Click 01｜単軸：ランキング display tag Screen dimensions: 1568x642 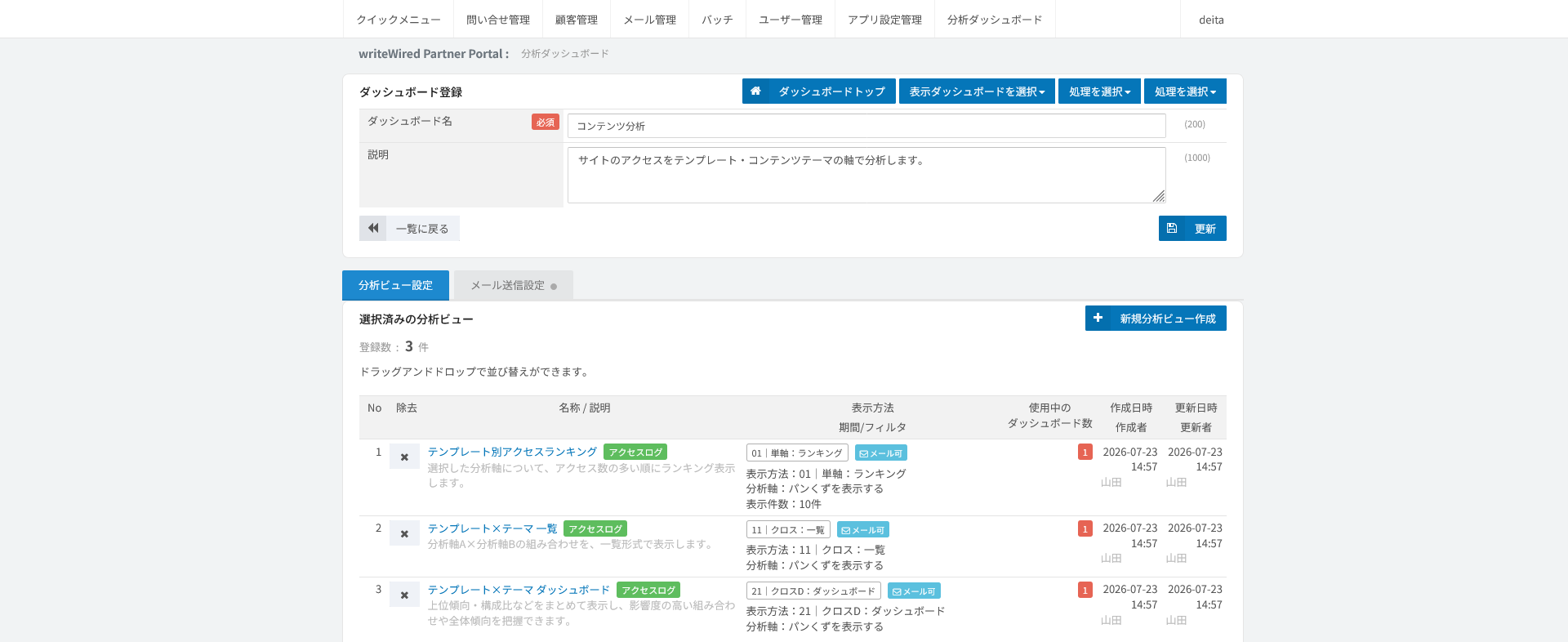[x=797, y=453]
